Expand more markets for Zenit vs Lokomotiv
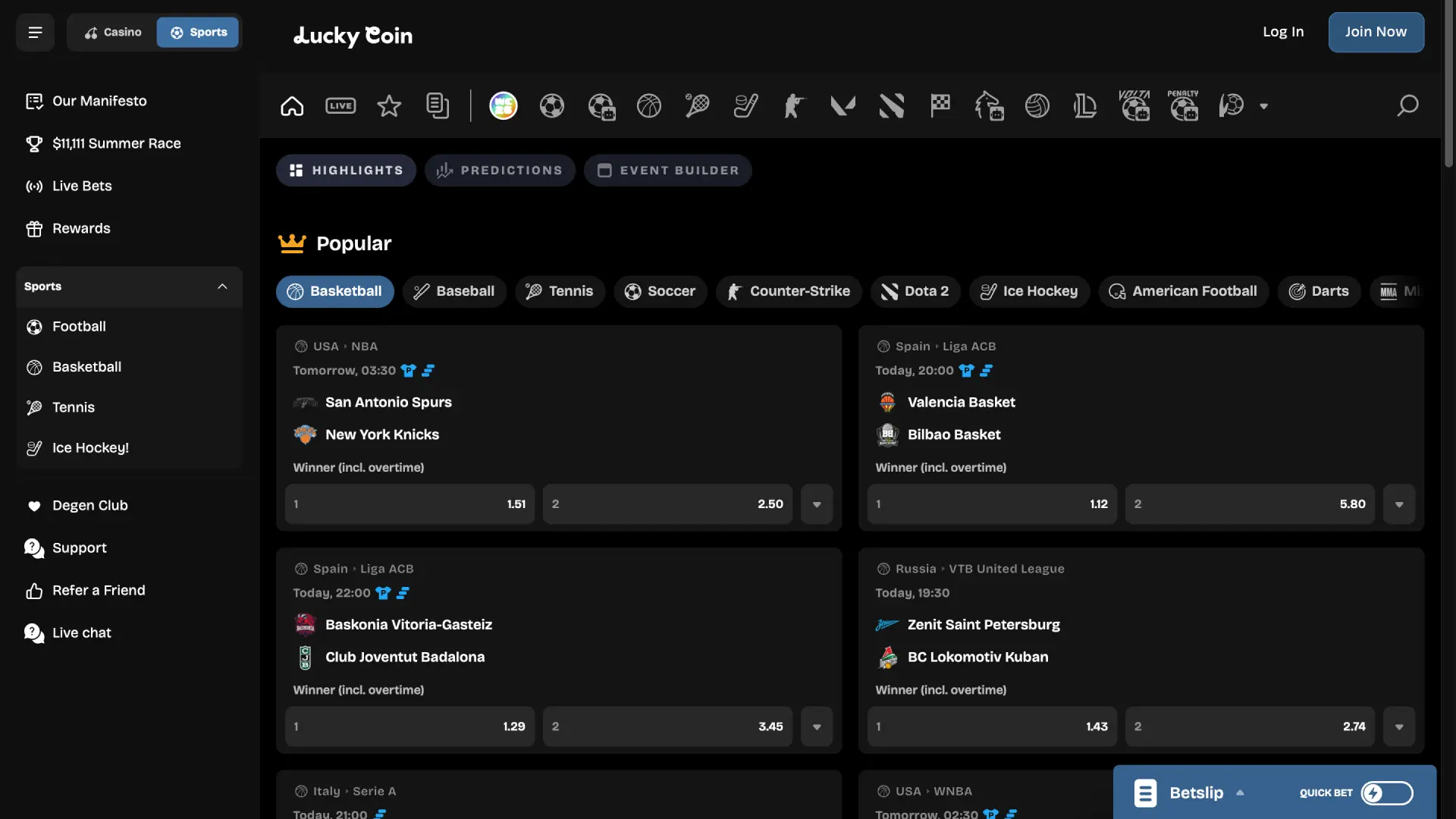Image resolution: width=1456 pixels, height=819 pixels. 1399,726
